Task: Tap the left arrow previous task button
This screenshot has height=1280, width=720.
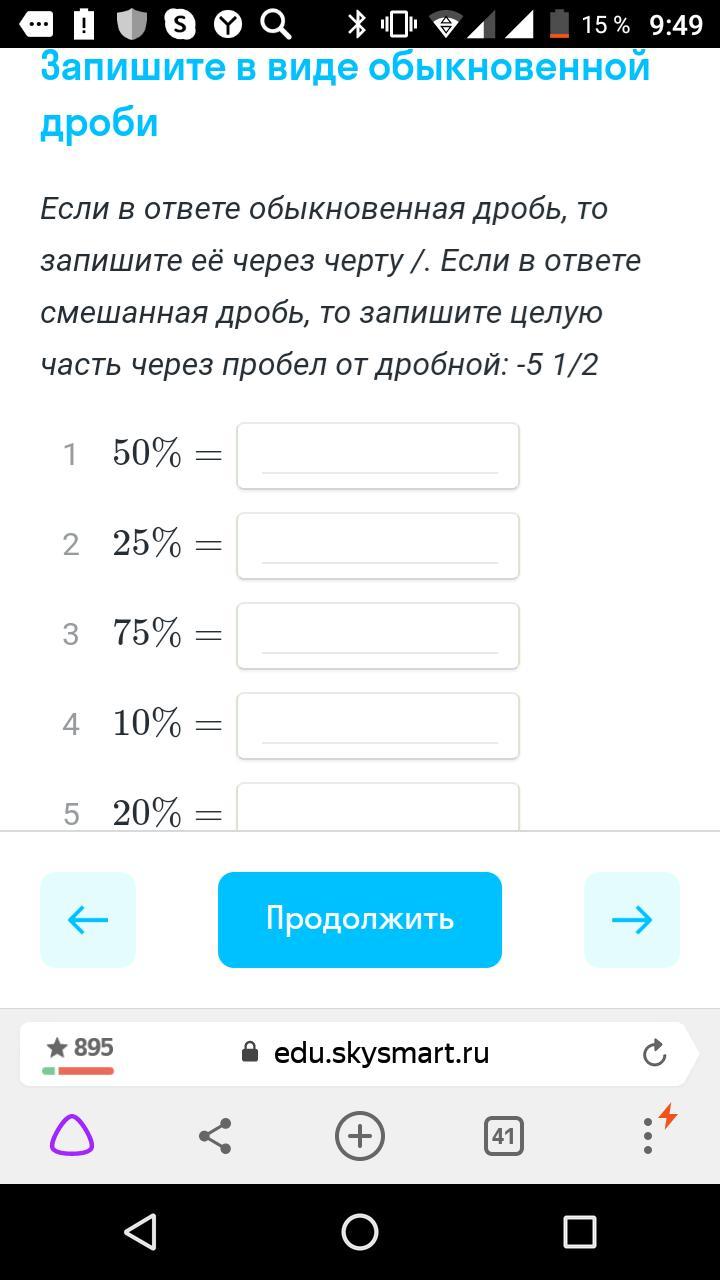Action: [x=88, y=920]
